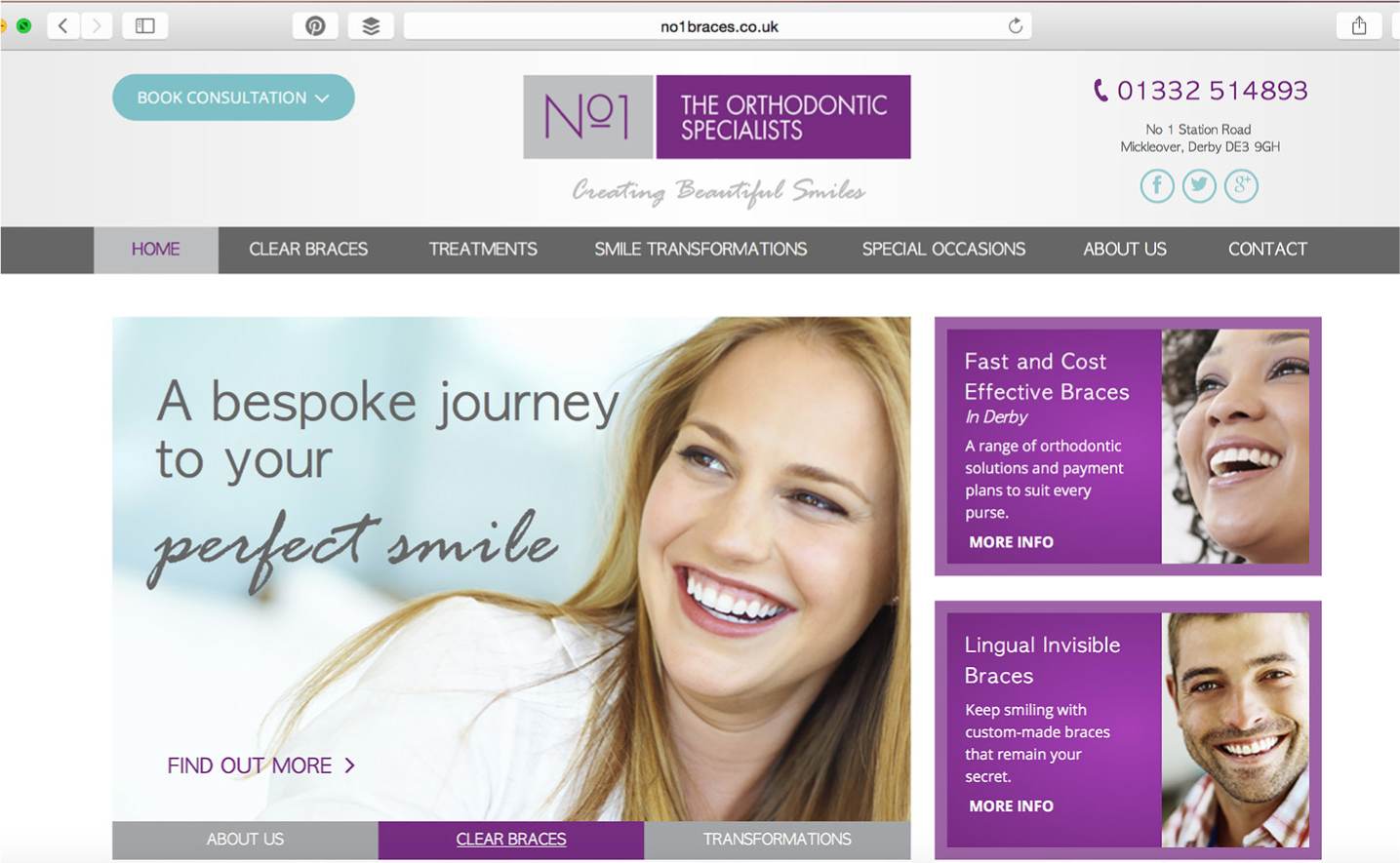Click the smiling man thumbnail image
The width and height of the screenshot is (1400, 863).
pyautogui.click(x=1235, y=729)
